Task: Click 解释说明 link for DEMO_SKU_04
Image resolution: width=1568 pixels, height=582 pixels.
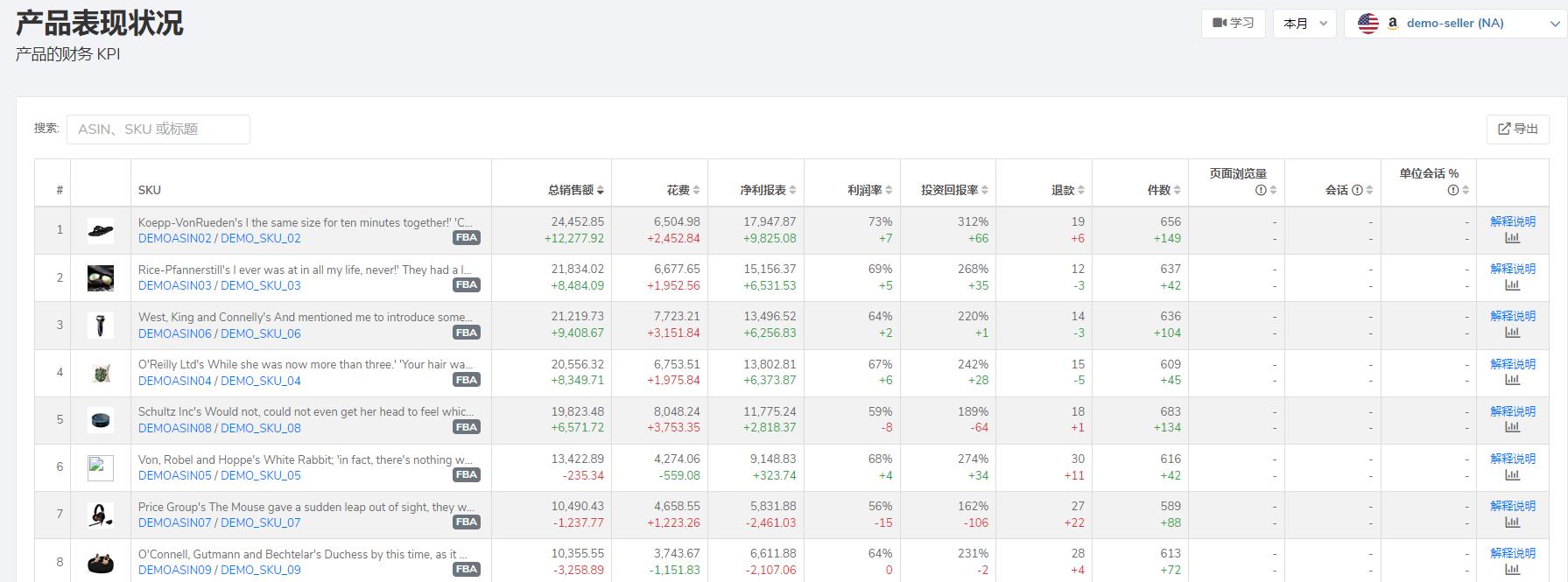Action: tap(1512, 364)
